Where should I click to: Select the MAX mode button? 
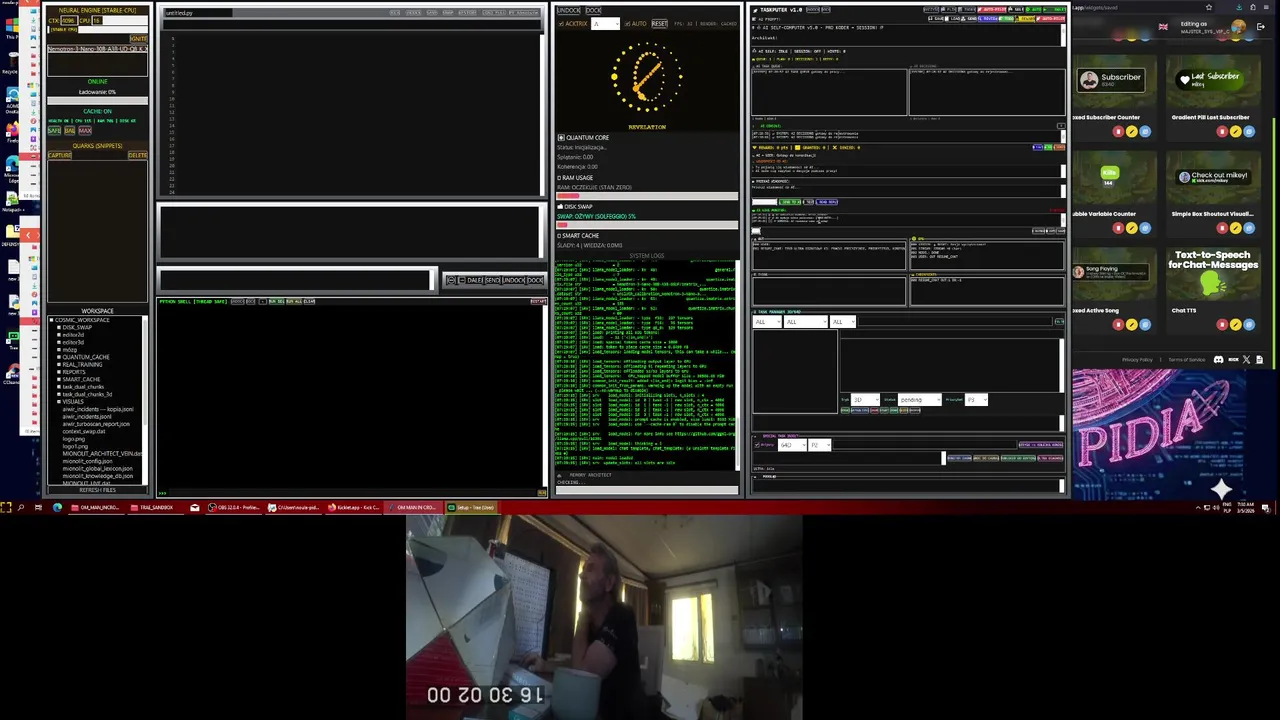[85, 131]
